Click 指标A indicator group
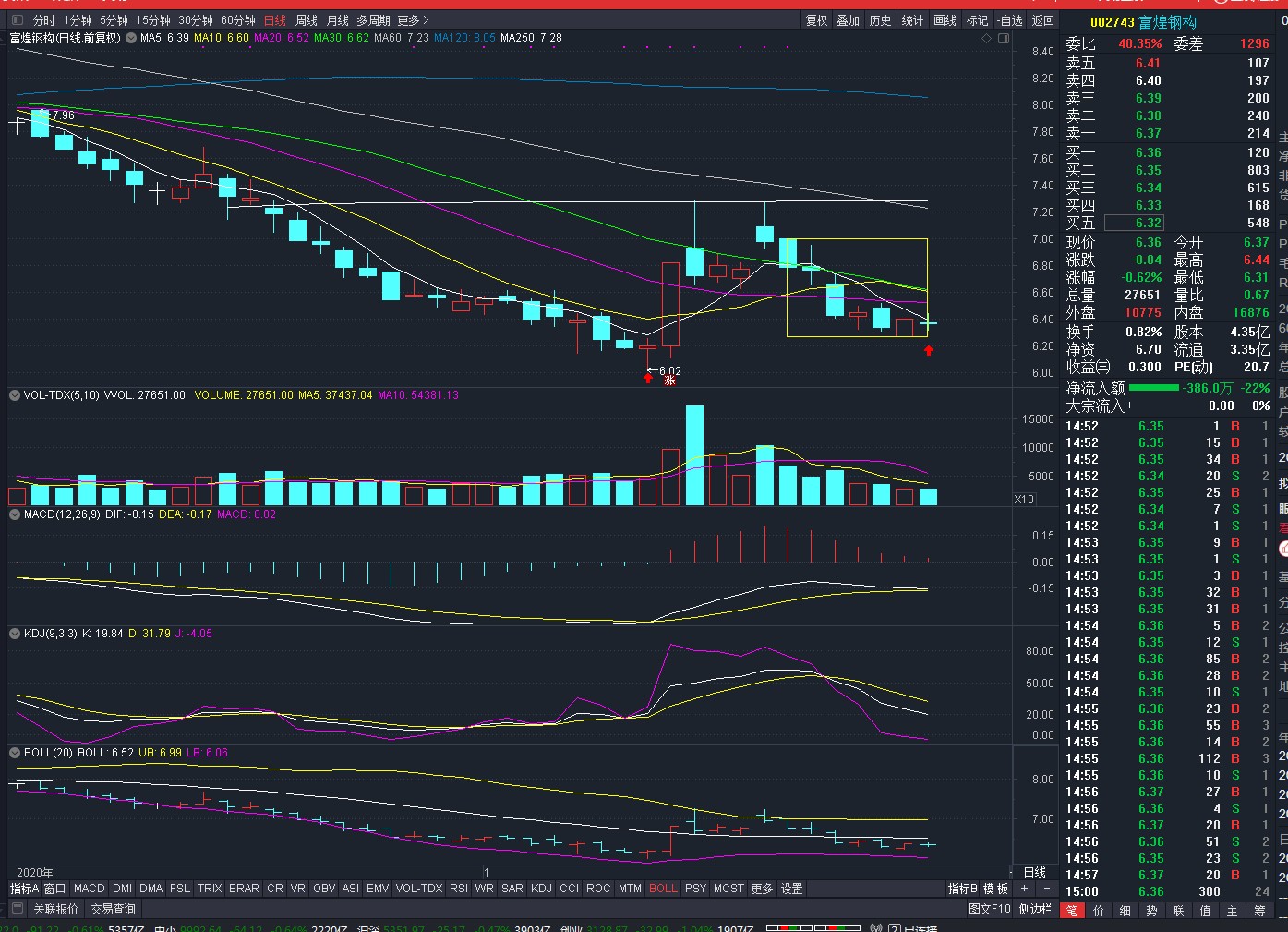 [24, 889]
